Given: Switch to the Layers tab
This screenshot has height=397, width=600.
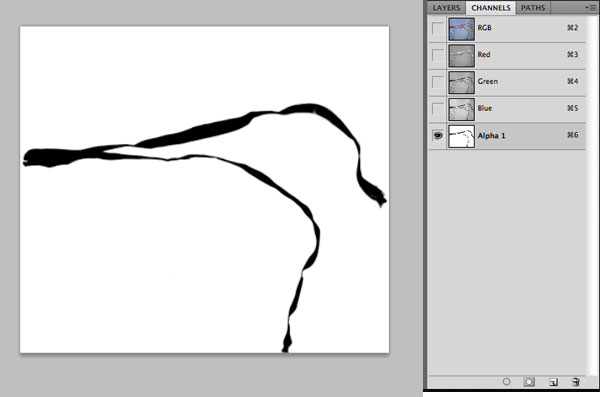Looking at the screenshot, I should [x=446, y=8].
